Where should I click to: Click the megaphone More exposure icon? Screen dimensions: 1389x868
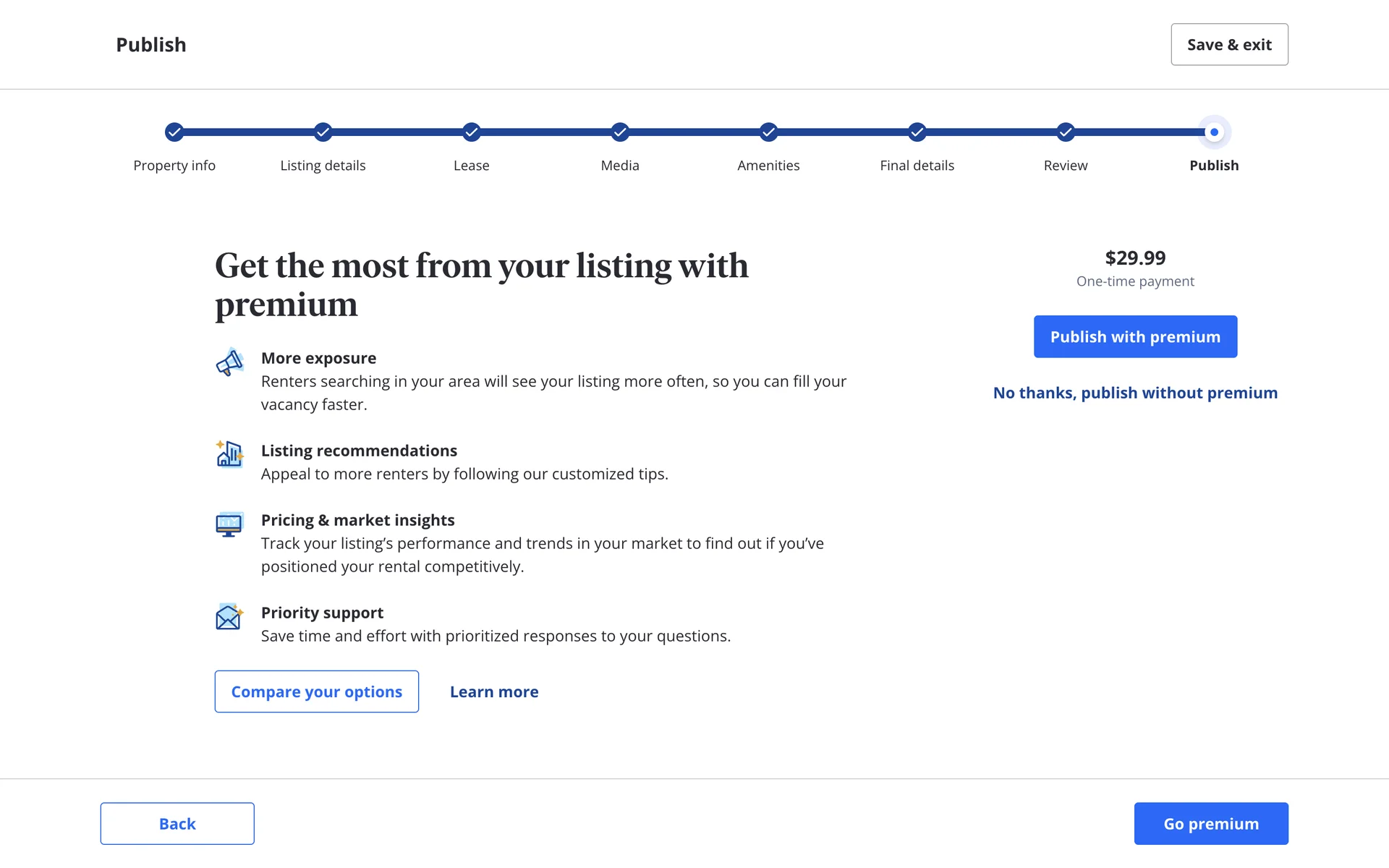229,362
